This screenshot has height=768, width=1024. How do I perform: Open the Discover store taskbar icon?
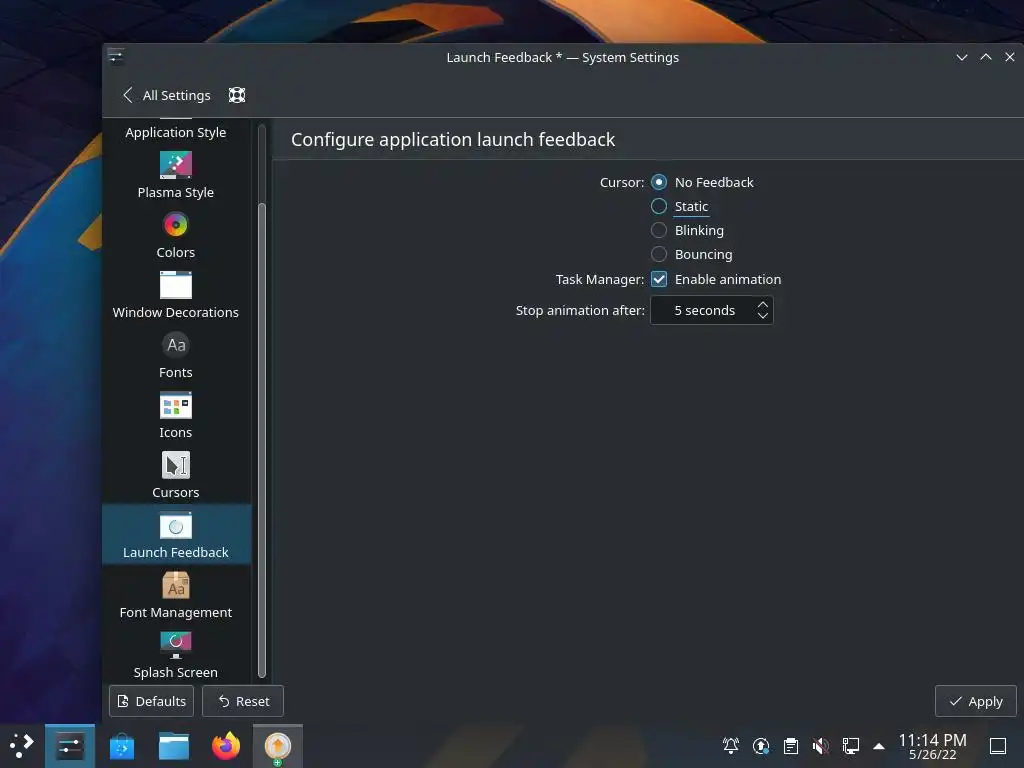click(x=122, y=746)
